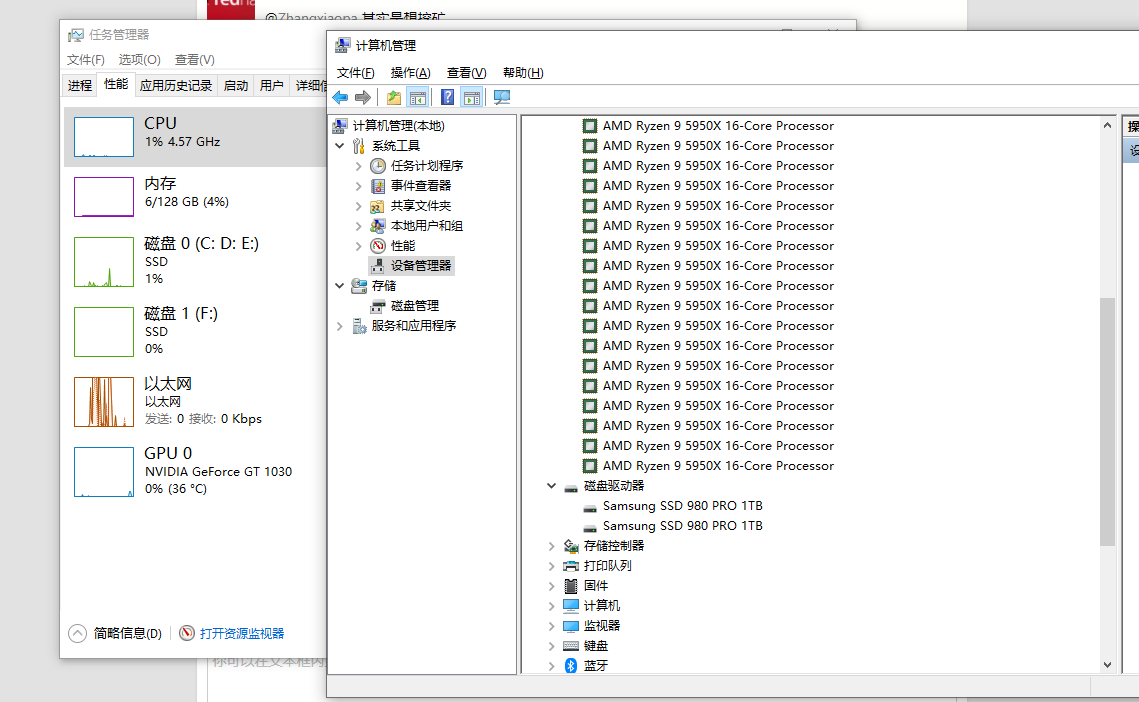Expand Services and Applications tree node
Image resolution: width=1139 pixels, height=702 pixels.
[x=340, y=326]
